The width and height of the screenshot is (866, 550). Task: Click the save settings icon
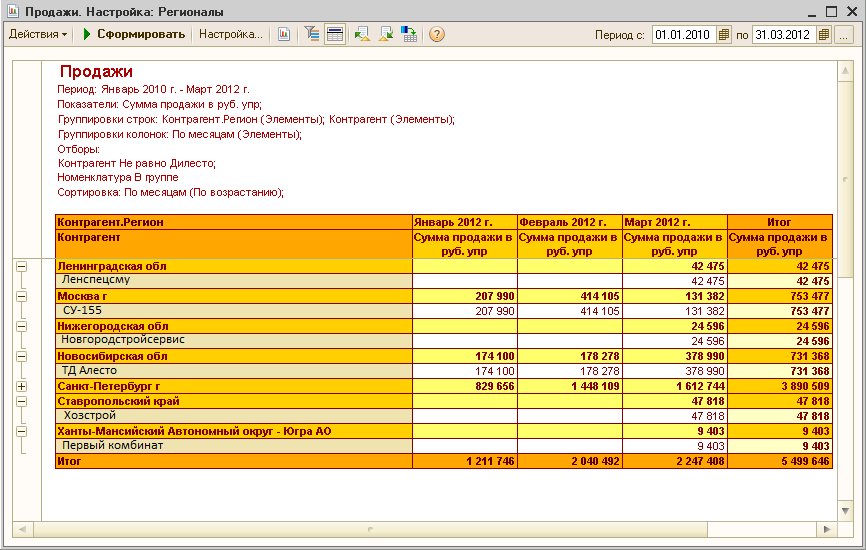[386, 34]
